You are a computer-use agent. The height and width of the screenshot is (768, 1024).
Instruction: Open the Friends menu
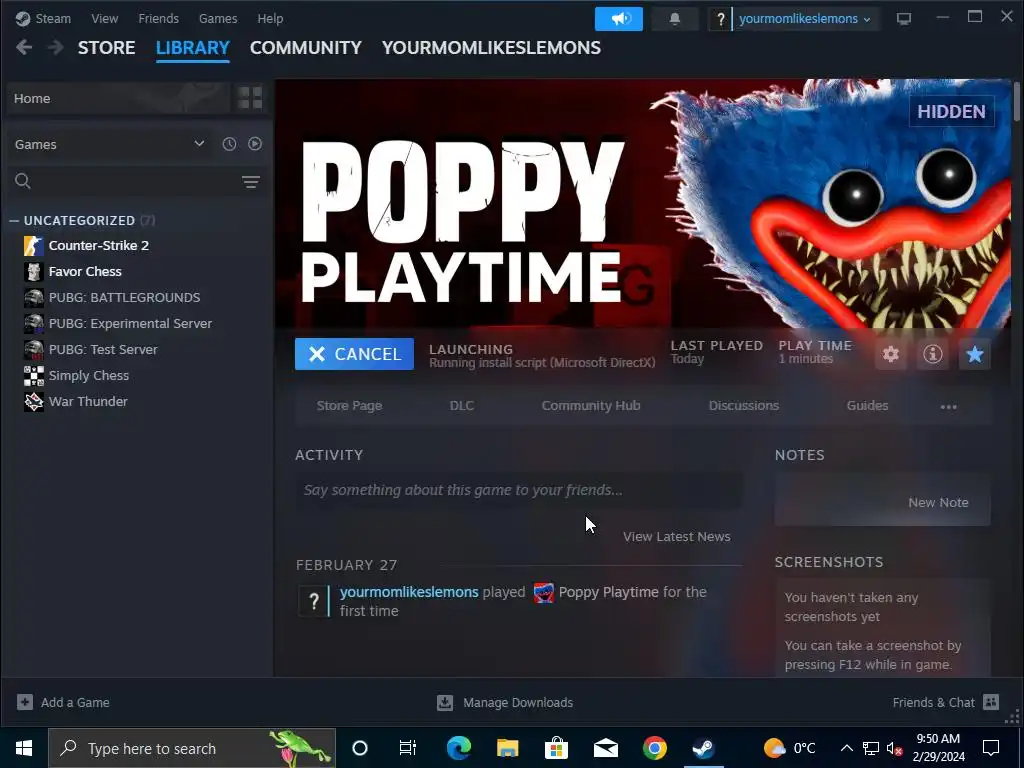(x=159, y=18)
